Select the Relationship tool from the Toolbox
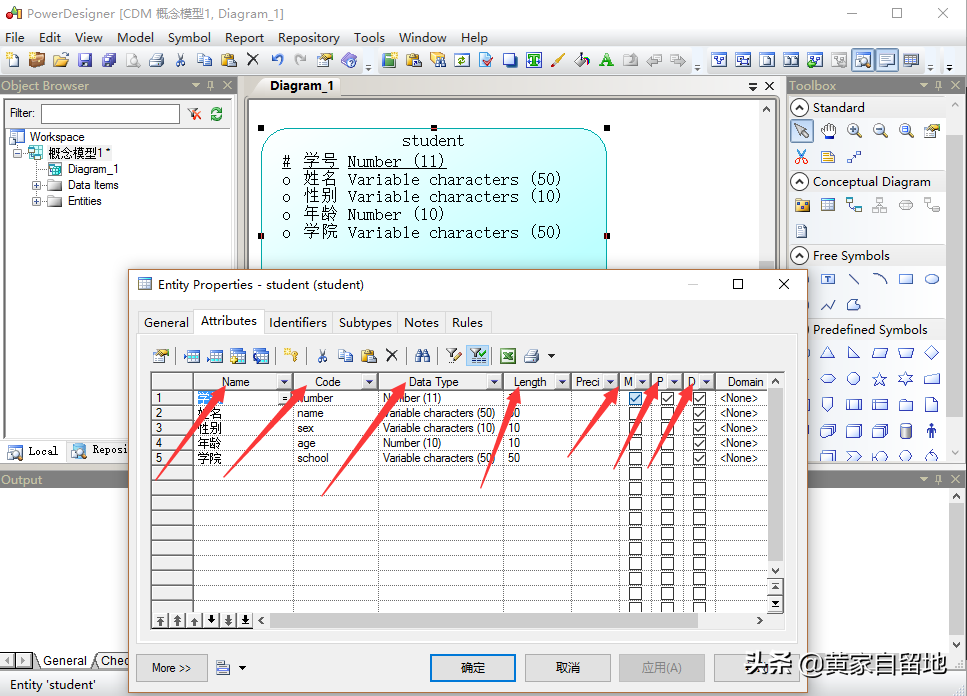The width and height of the screenshot is (967, 696). 854,205
